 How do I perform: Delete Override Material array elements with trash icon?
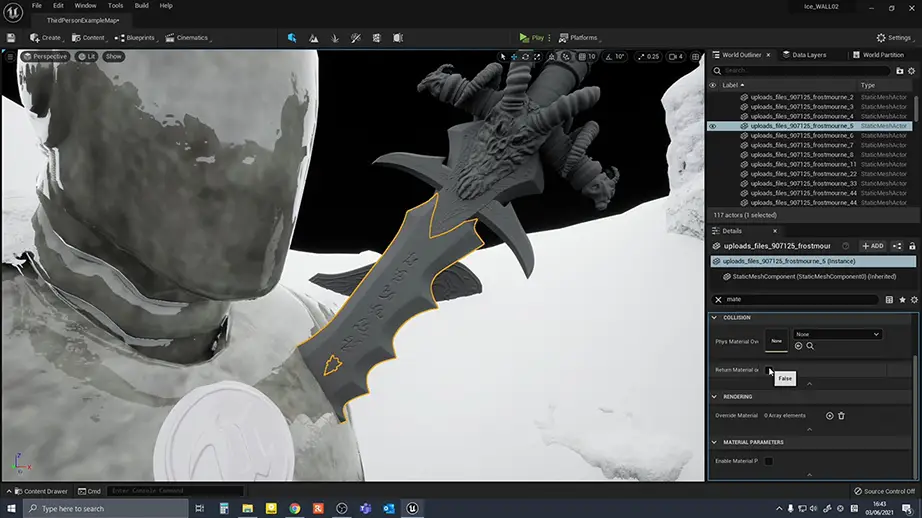(841, 415)
